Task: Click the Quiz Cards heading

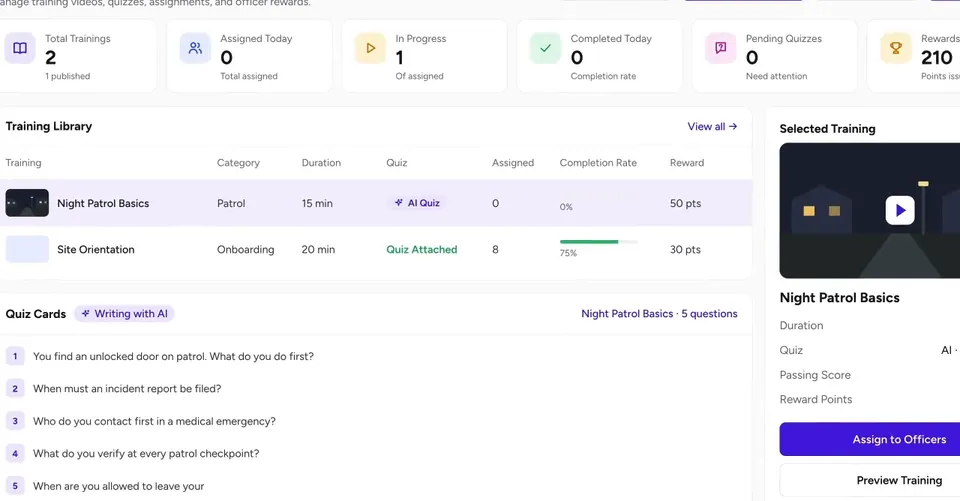Action: [x=36, y=314]
